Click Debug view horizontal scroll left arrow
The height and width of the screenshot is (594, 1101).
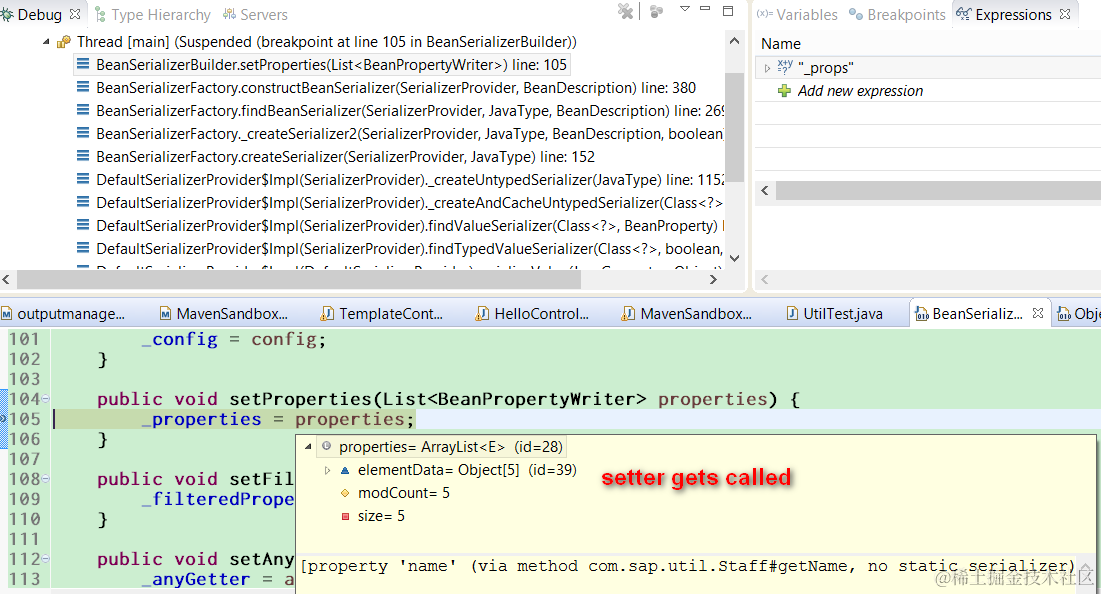click(x=6, y=279)
